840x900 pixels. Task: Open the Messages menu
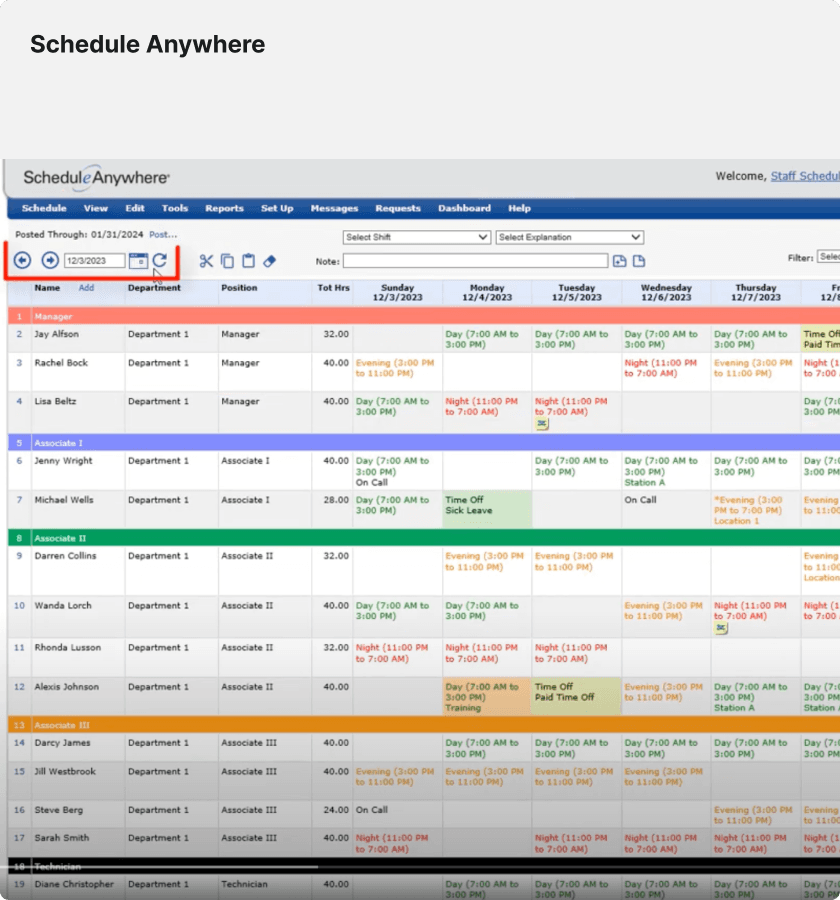click(334, 208)
